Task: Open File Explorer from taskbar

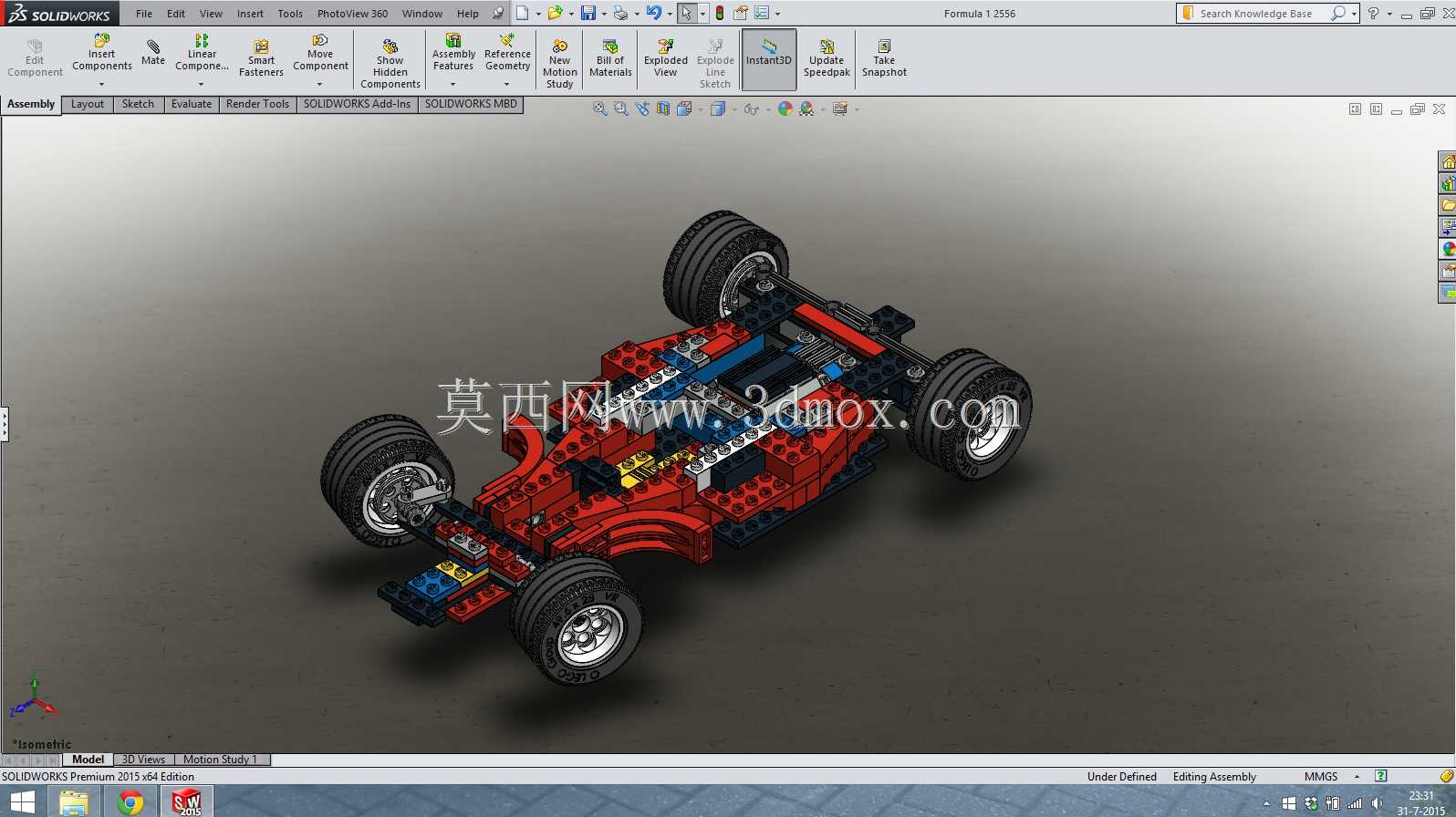Action: point(73,802)
